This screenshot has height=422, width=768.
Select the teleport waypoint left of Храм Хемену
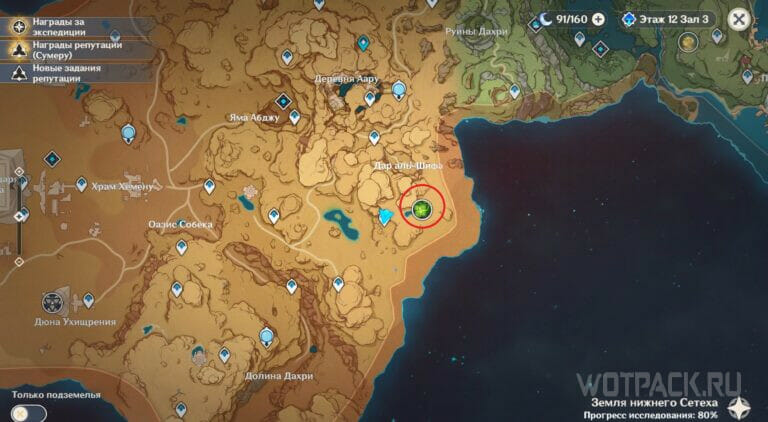pos(81,184)
